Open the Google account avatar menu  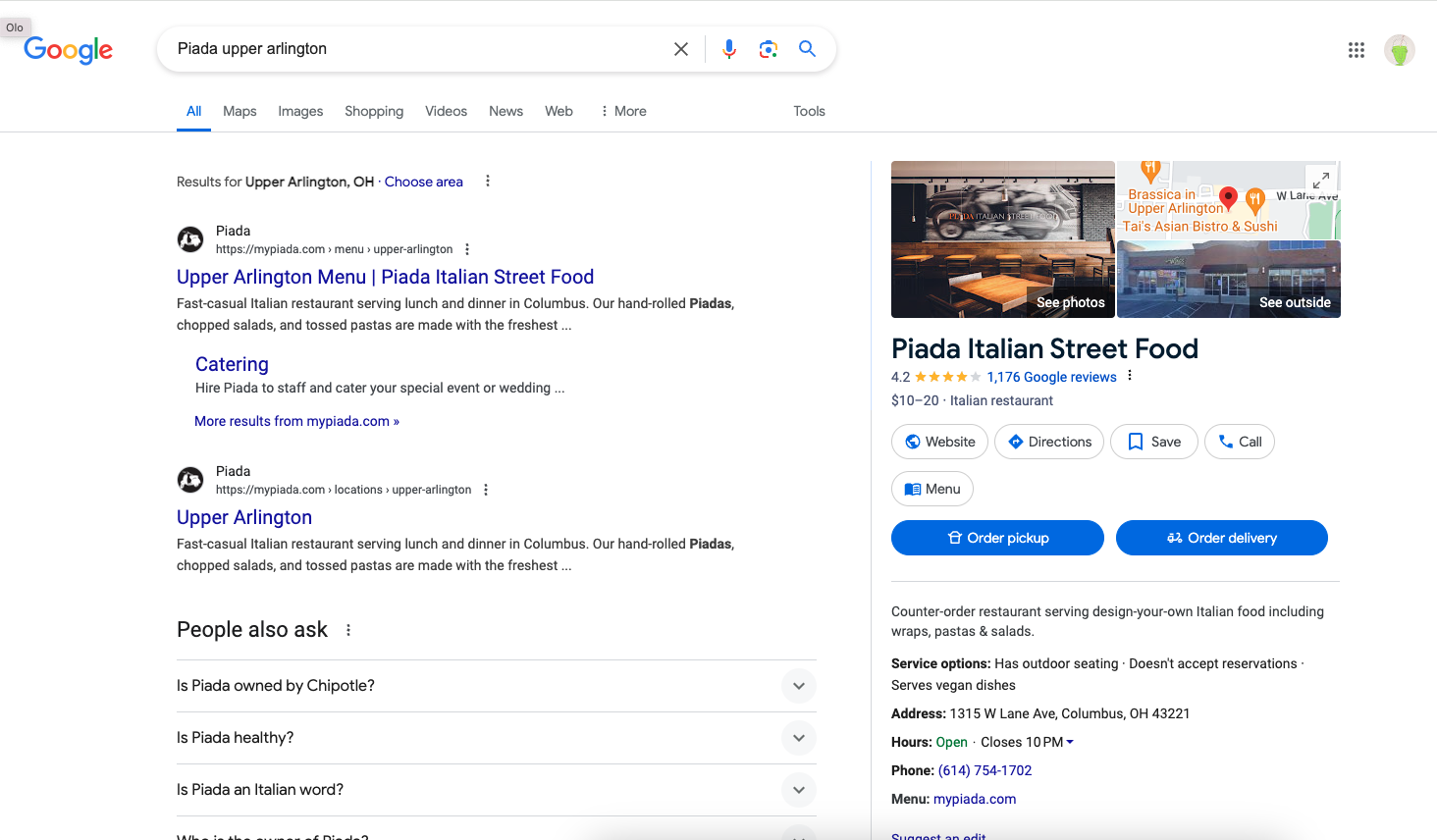[x=1400, y=50]
